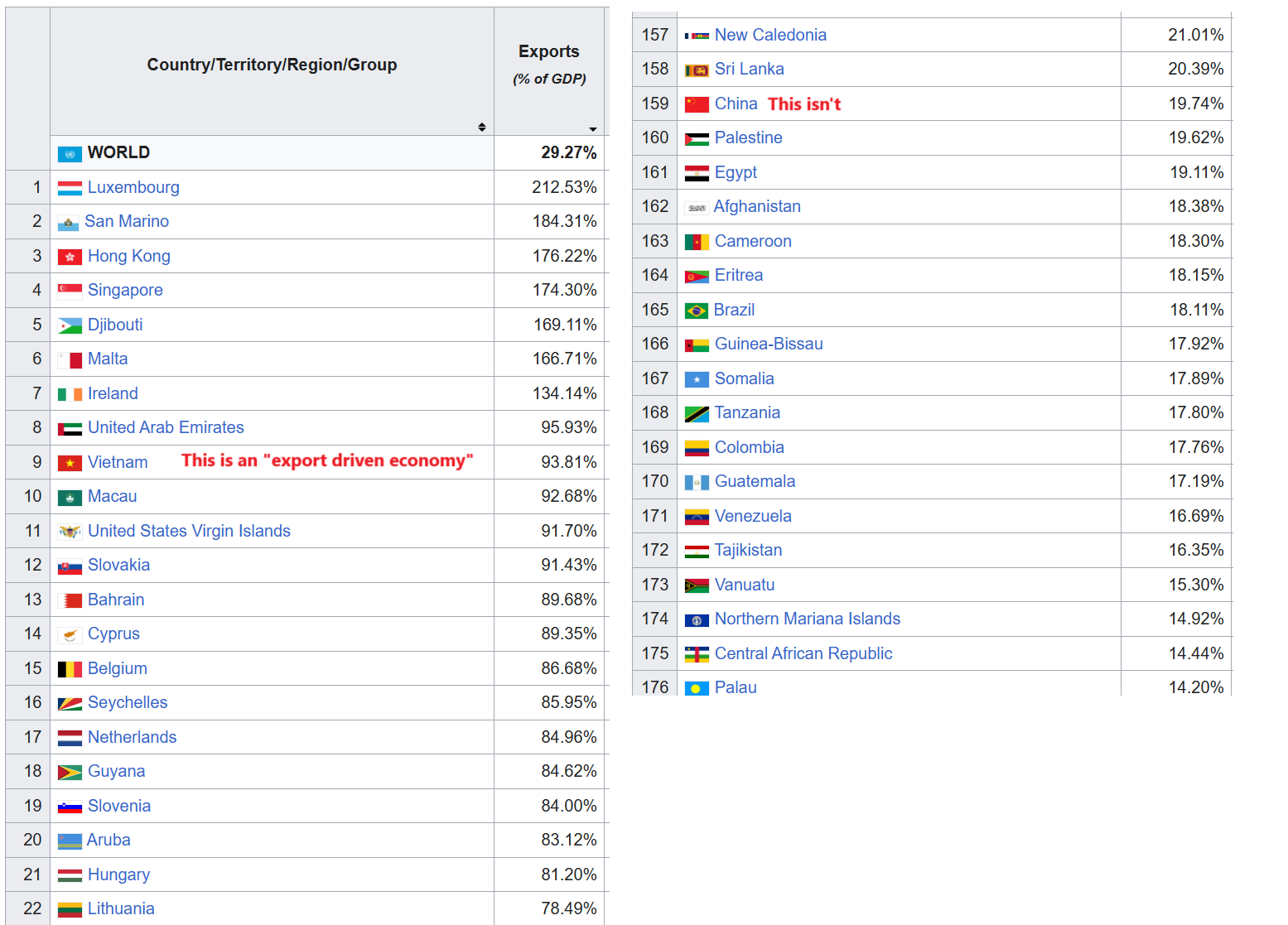Click the Tanzania flag icon
Image resolution: width=1288 pixels, height=925 pixels.
[697, 413]
